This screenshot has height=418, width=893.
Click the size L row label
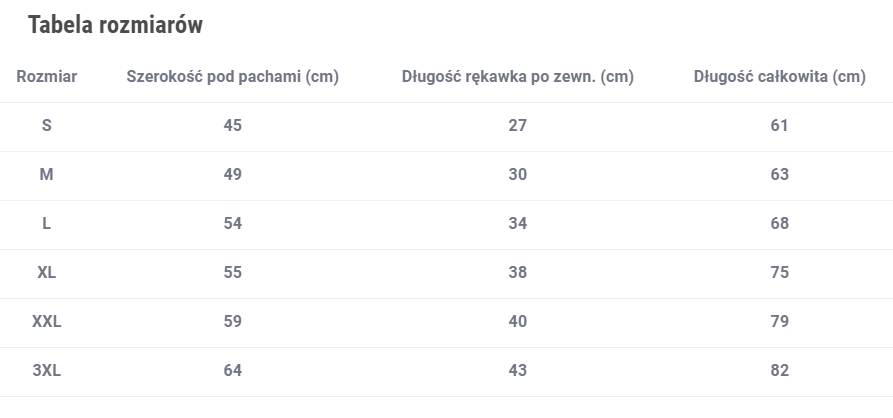pyautogui.click(x=47, y=224)
